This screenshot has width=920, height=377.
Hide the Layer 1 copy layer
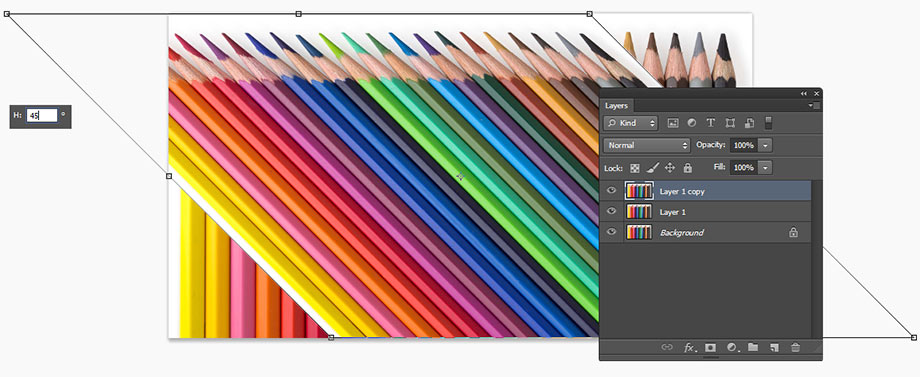tap(612, 191)
